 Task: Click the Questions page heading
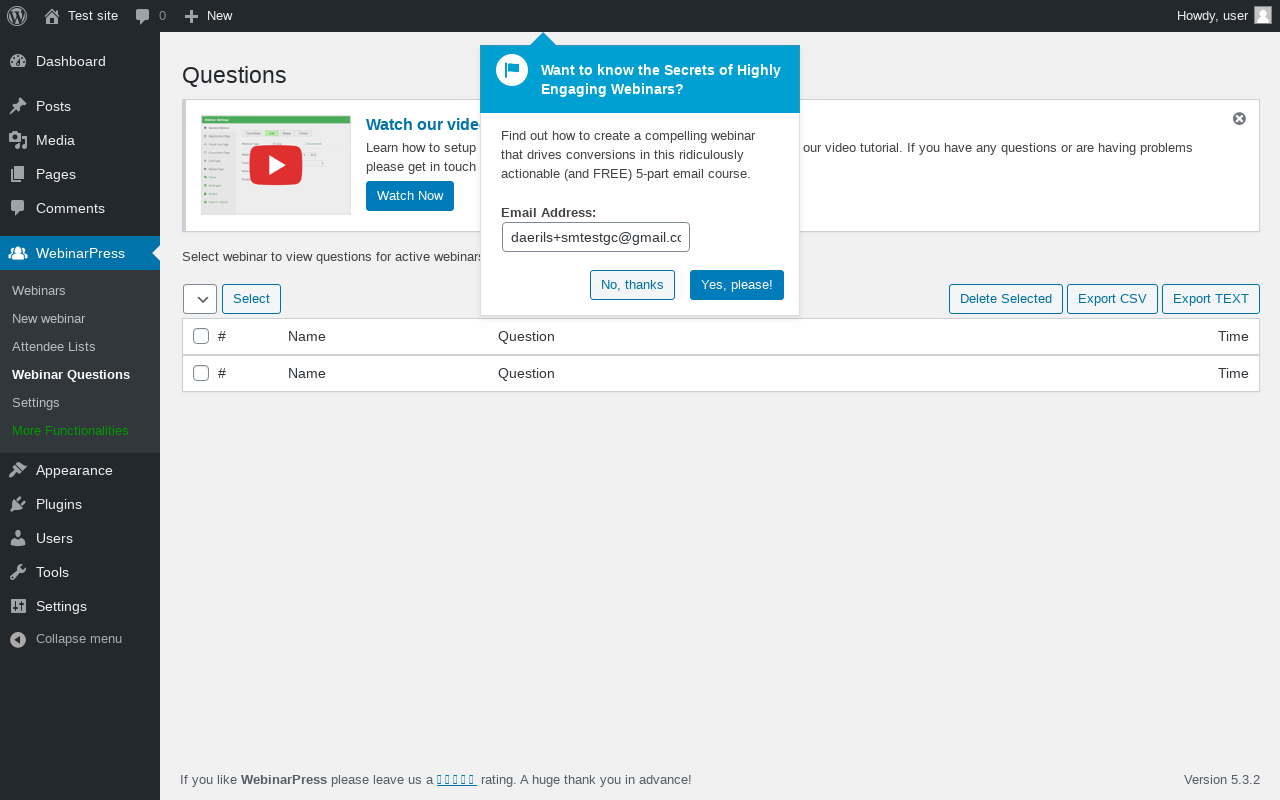(x=234, y=75)
